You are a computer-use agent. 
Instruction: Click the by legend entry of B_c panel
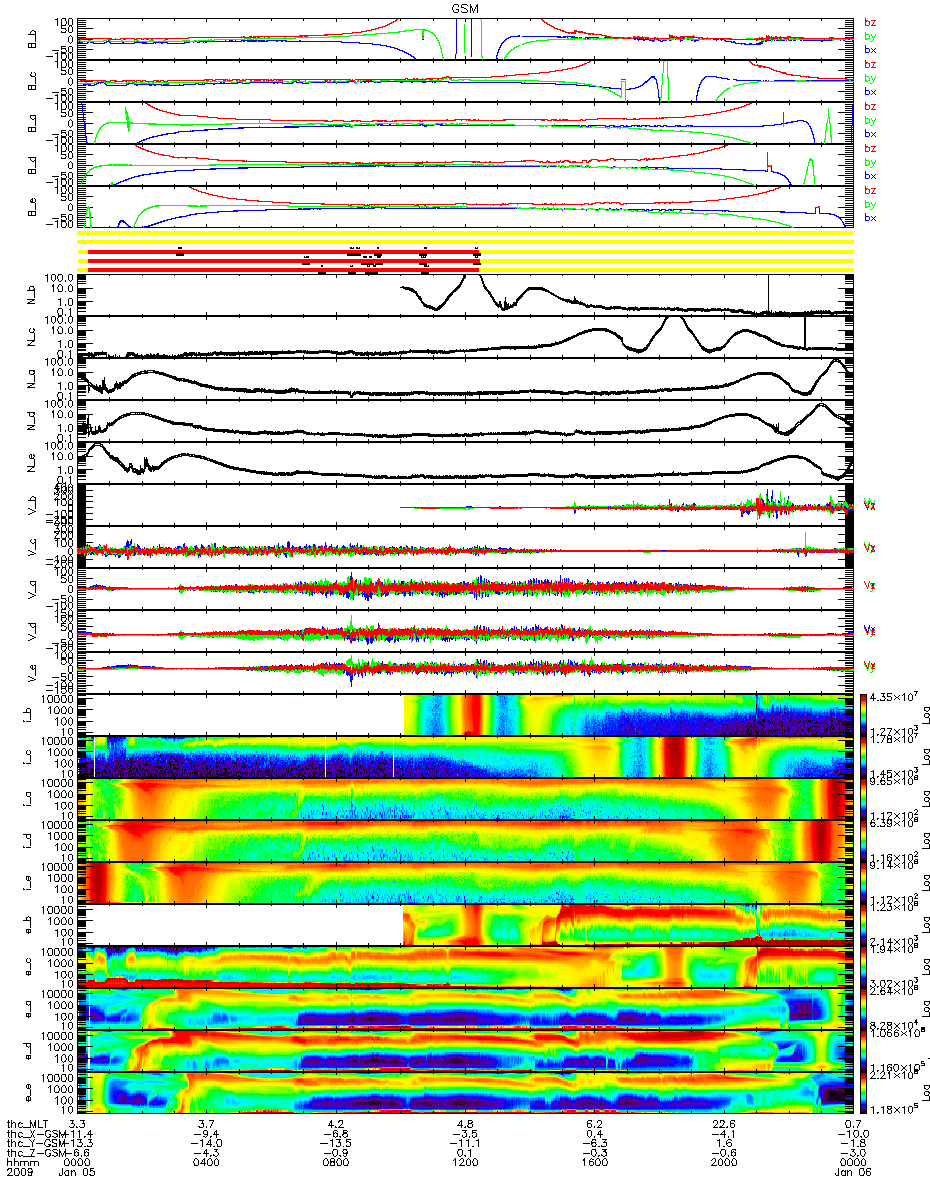(870, 78)
